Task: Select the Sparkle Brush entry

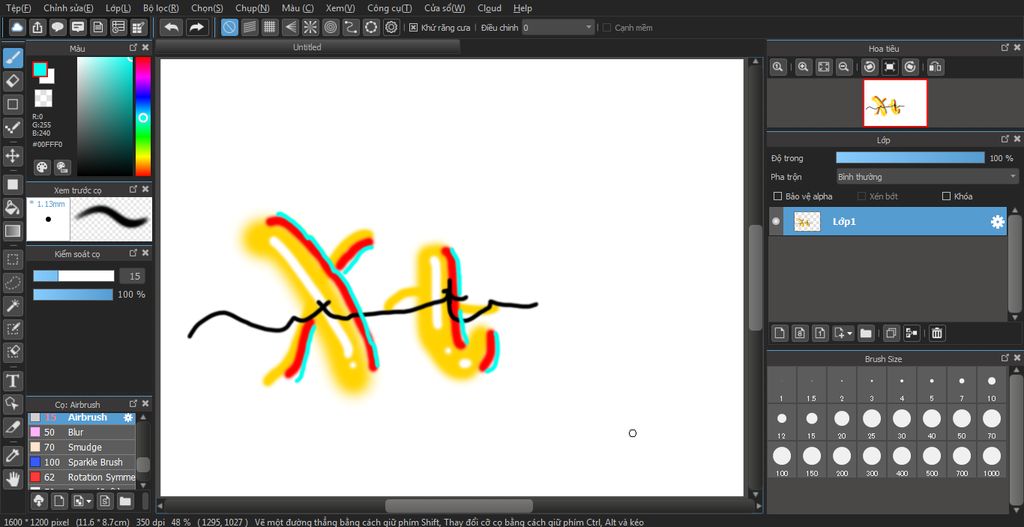Action: (x=82, y=462)
